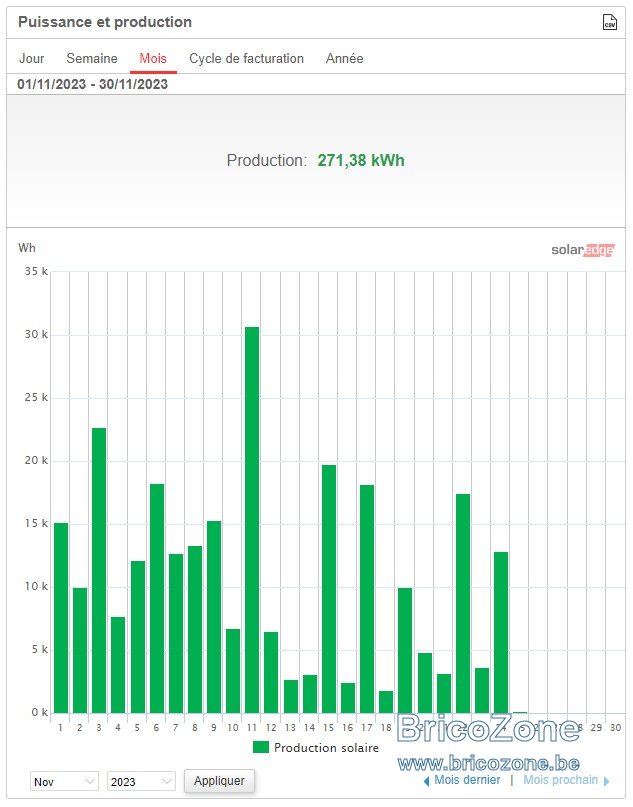
Task: Switch to the Année tab
Action: point(344,58)
